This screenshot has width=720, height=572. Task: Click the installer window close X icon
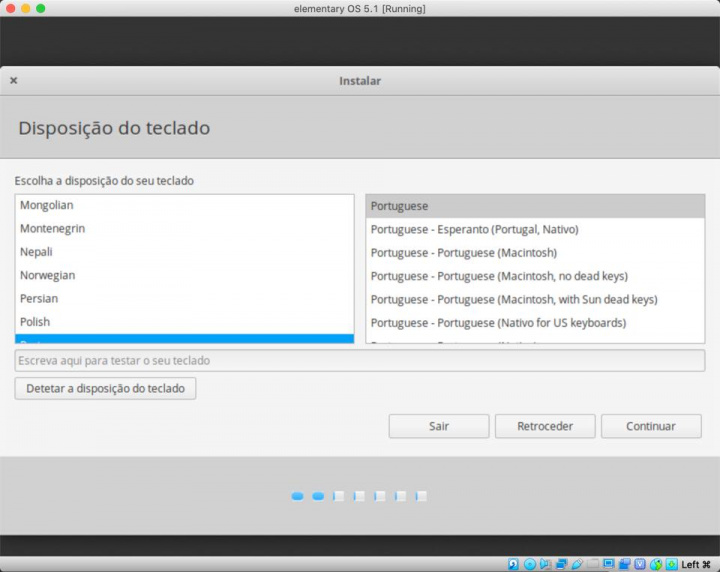14,81
